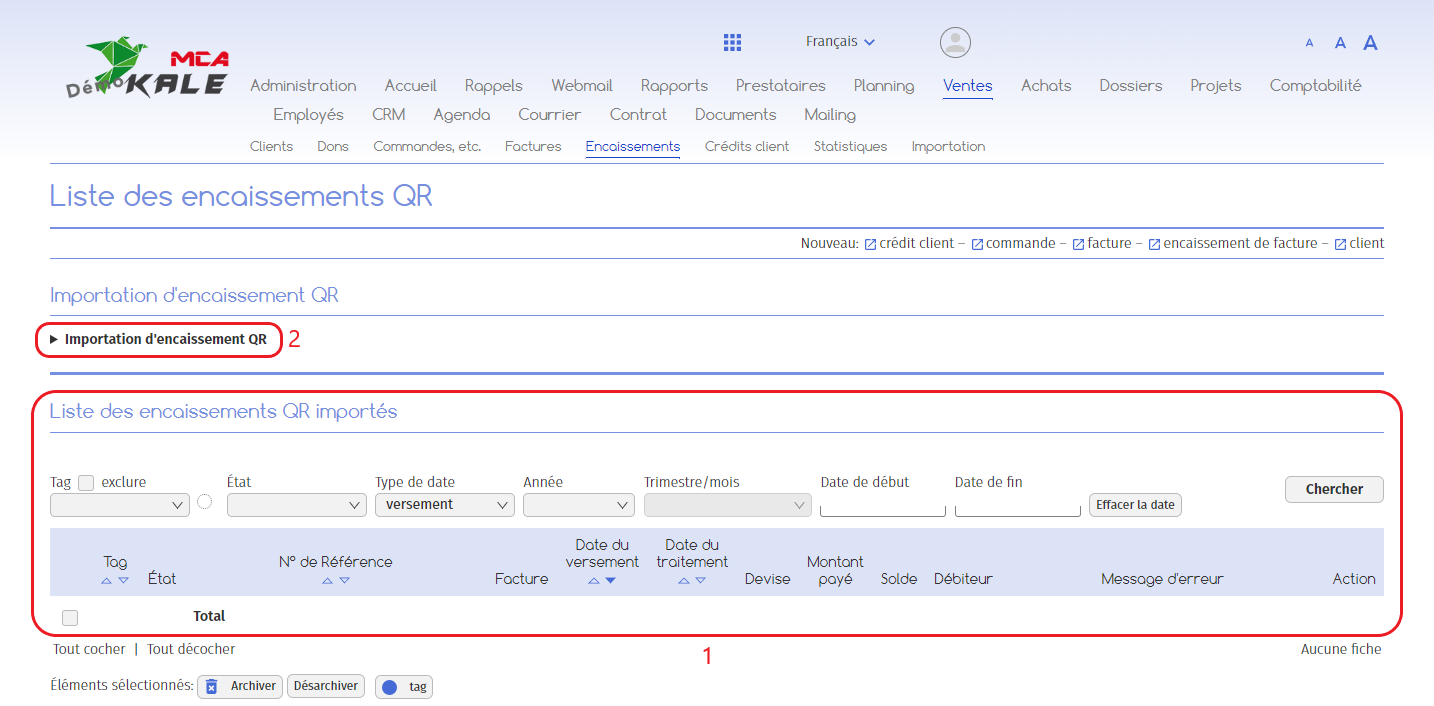Sort Tag column ascending
The width and height of the screenshot is (1434, 706).
(107, 581)
